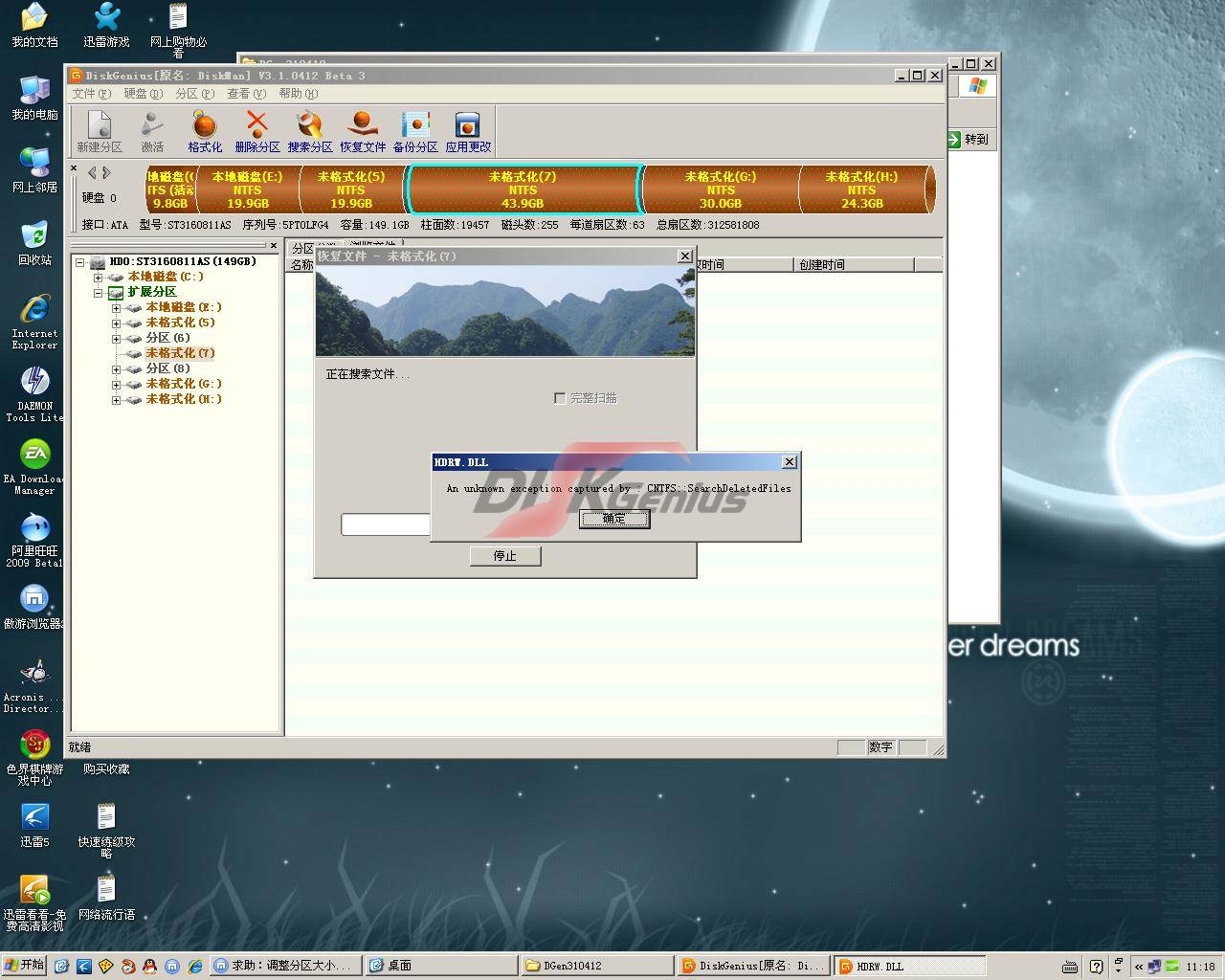The width and height of the screenshot is (1225, 980).
Task: Click the 新建分区 (new partition) toolbar icon
Action: [x=100, y=131]
